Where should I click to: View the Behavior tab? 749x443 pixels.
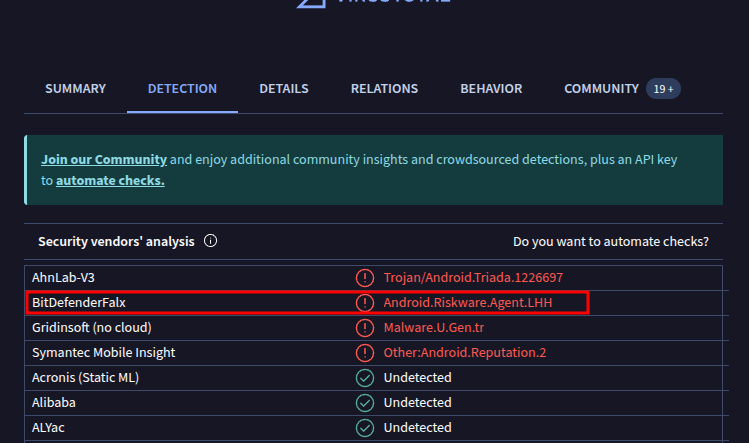point(491,89)
